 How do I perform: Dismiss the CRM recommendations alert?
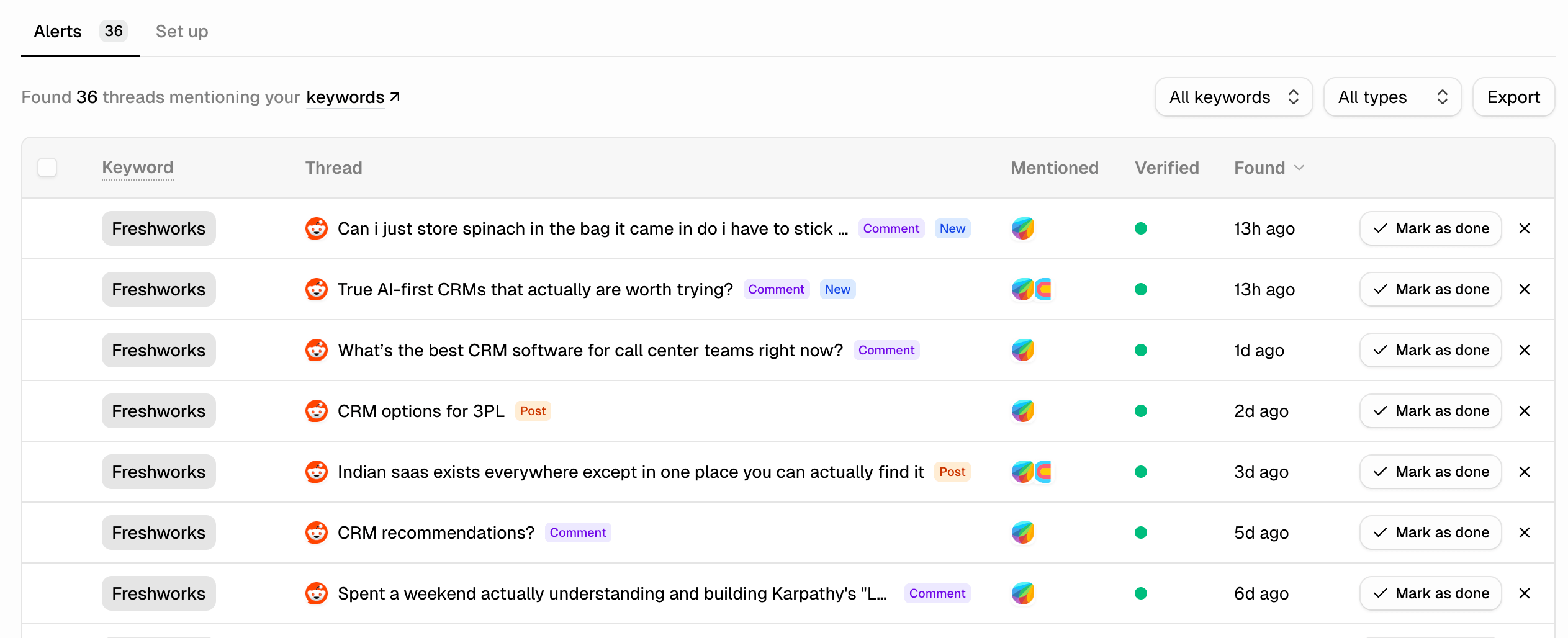click(1525, 532)
